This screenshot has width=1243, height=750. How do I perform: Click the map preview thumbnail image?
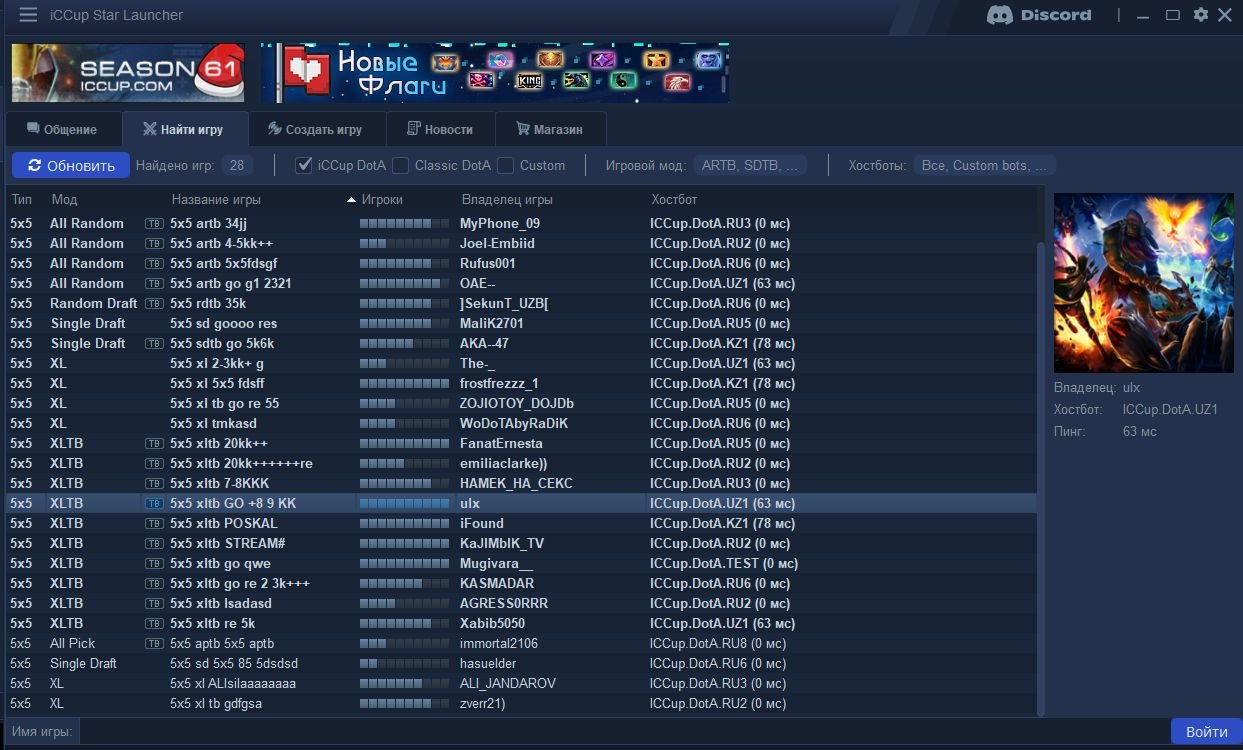point(1144,282)
